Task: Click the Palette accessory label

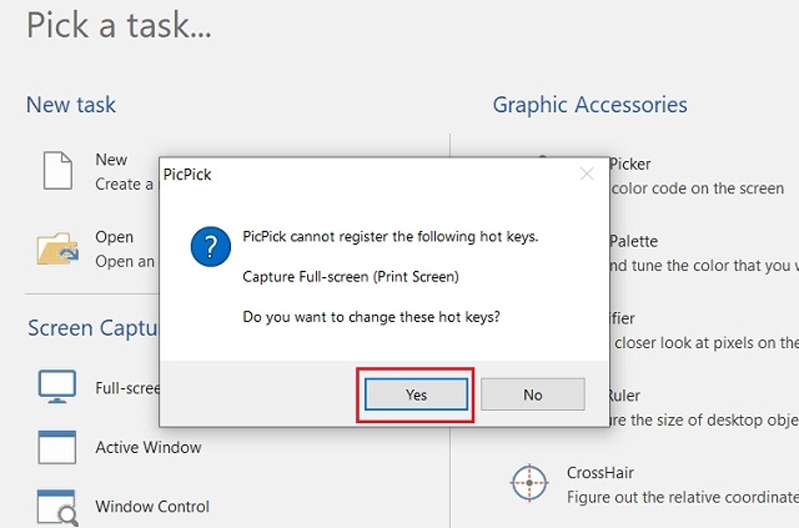Action: point(633,241)
